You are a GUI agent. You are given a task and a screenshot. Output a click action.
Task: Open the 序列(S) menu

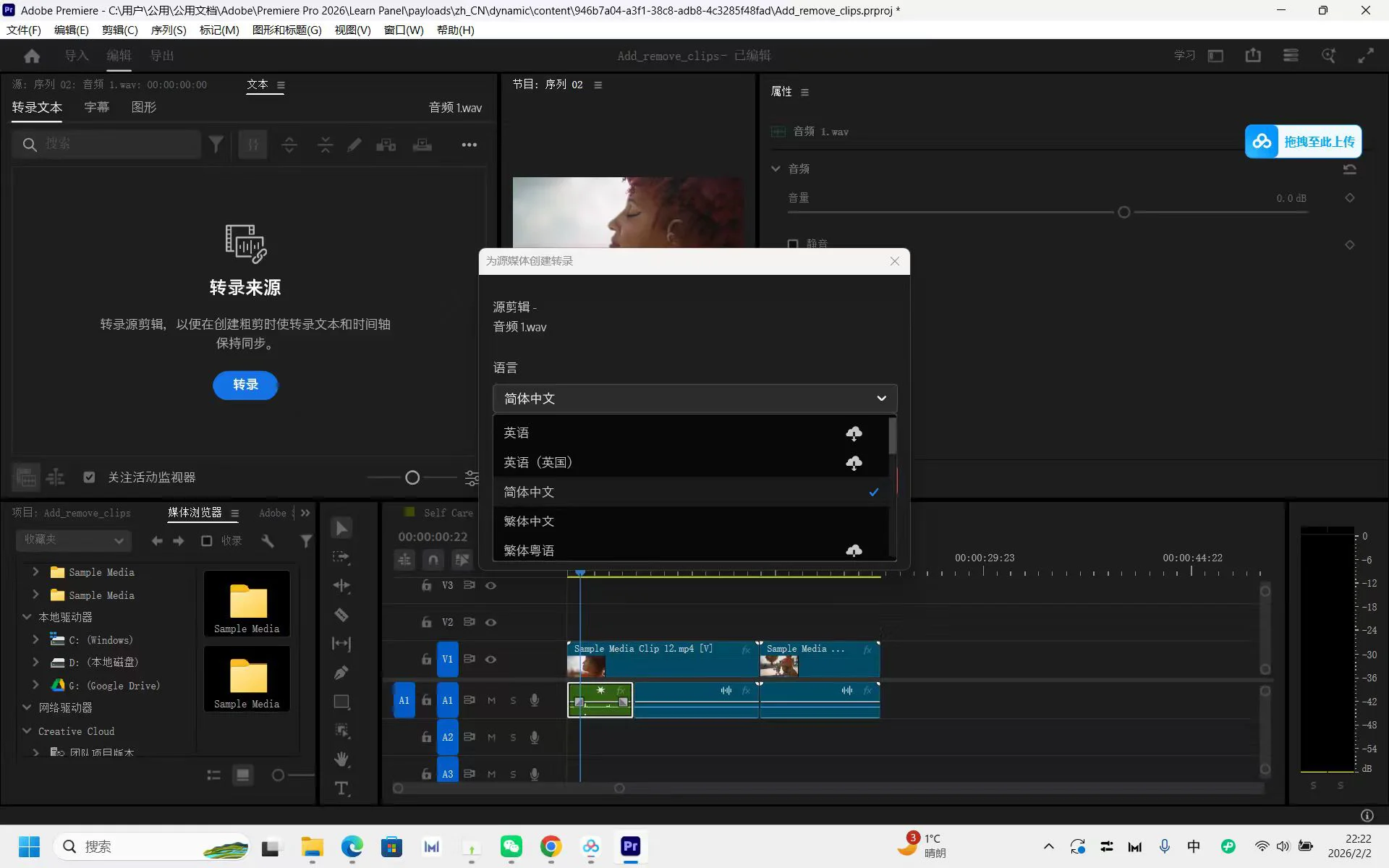[168, 30]
